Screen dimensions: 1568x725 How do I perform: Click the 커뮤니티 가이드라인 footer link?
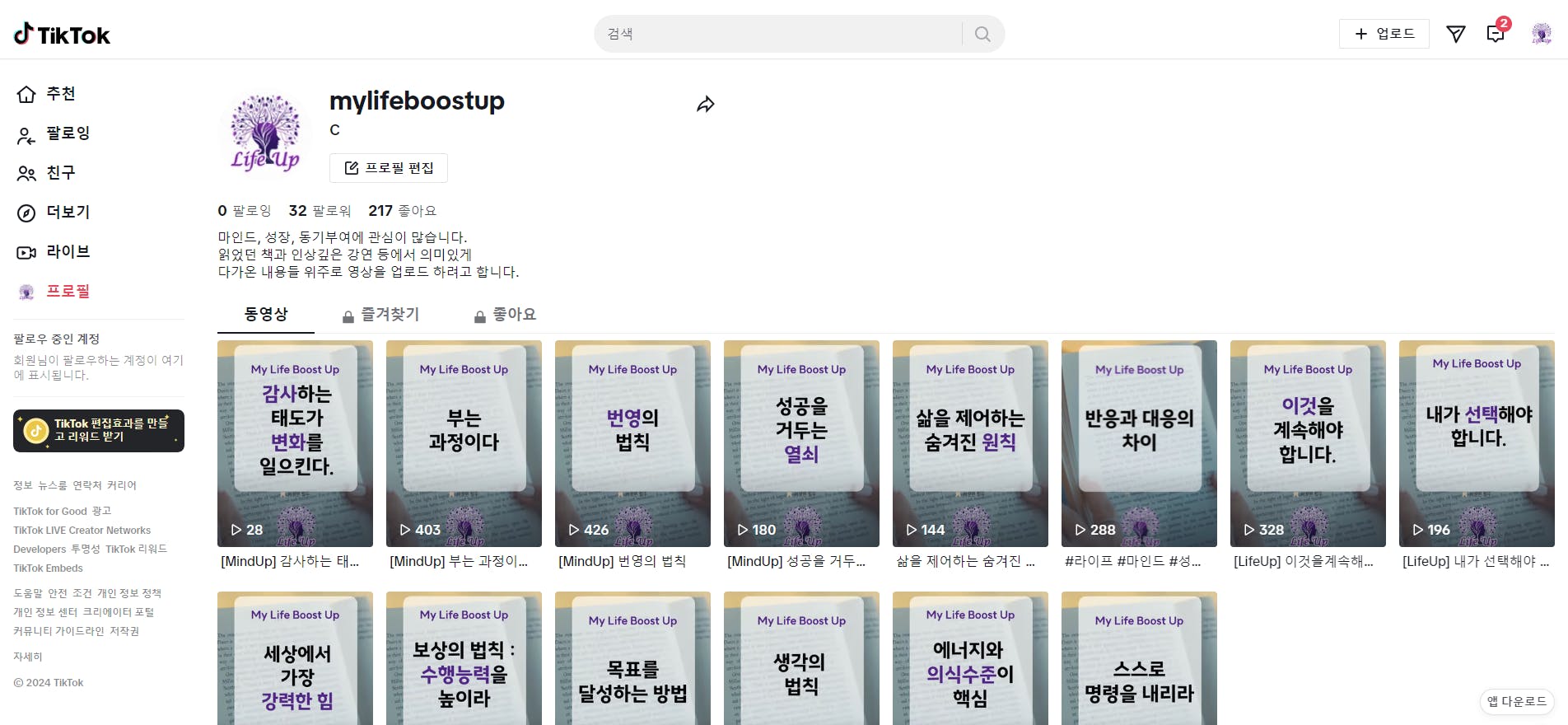point(58,631)
